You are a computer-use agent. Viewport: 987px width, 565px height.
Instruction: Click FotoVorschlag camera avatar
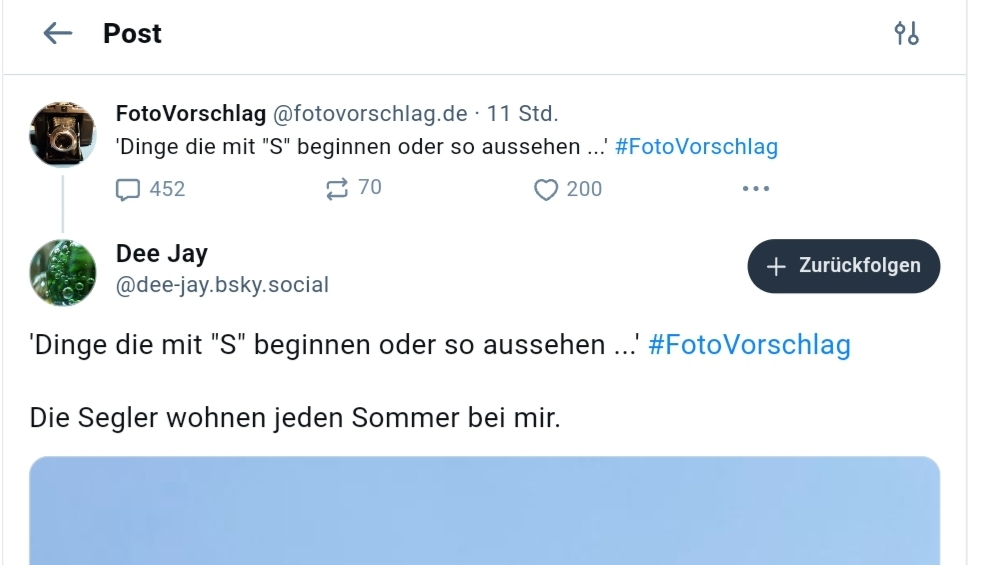pos(63,133)
